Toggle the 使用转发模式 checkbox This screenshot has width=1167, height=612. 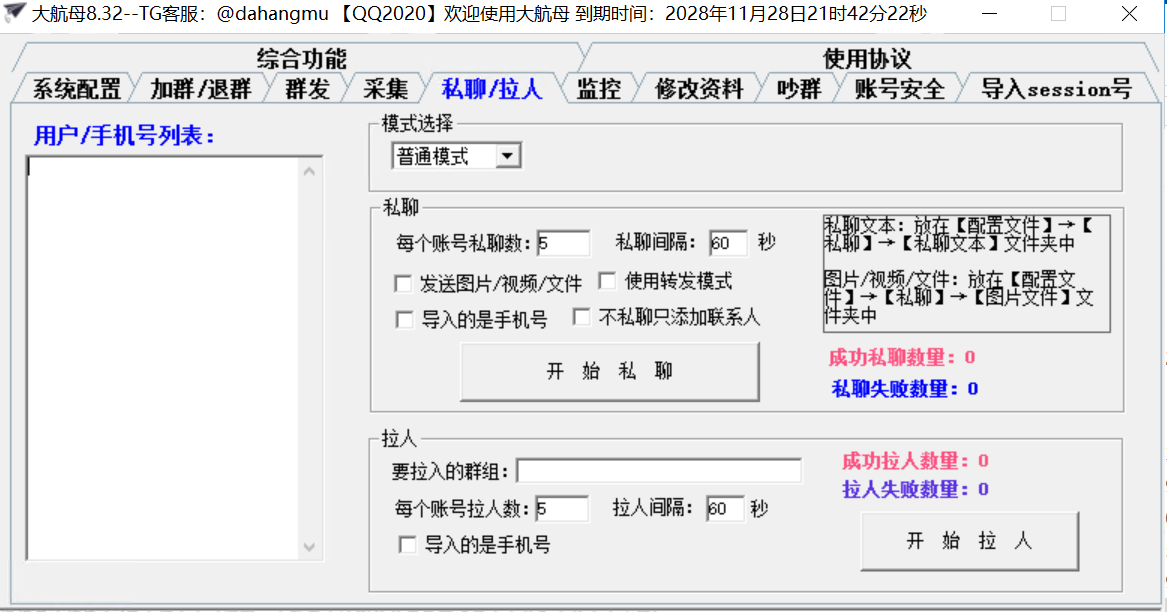[607, 281]
